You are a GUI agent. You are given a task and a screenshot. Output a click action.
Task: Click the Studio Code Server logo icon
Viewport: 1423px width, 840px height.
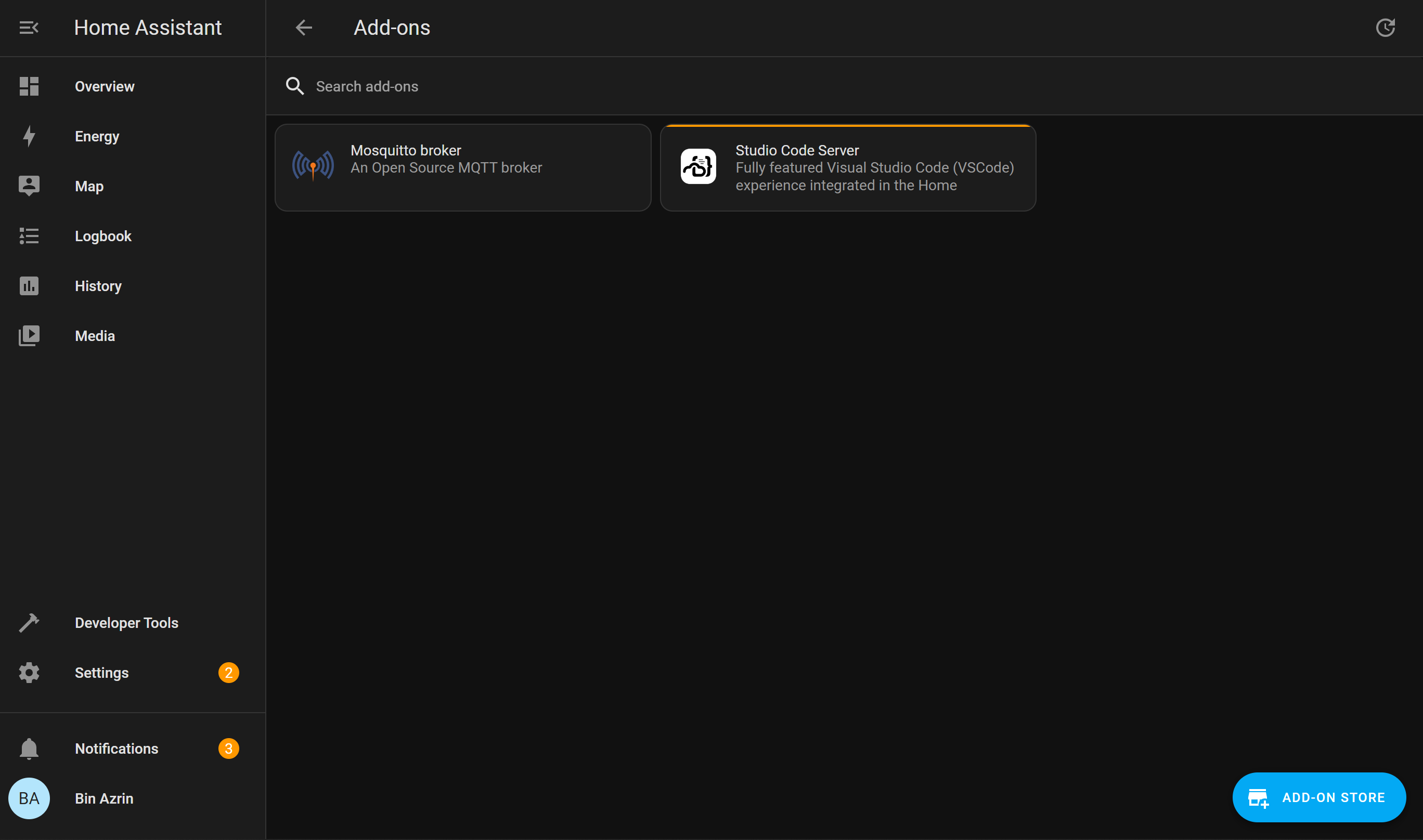tap(697, 166)
